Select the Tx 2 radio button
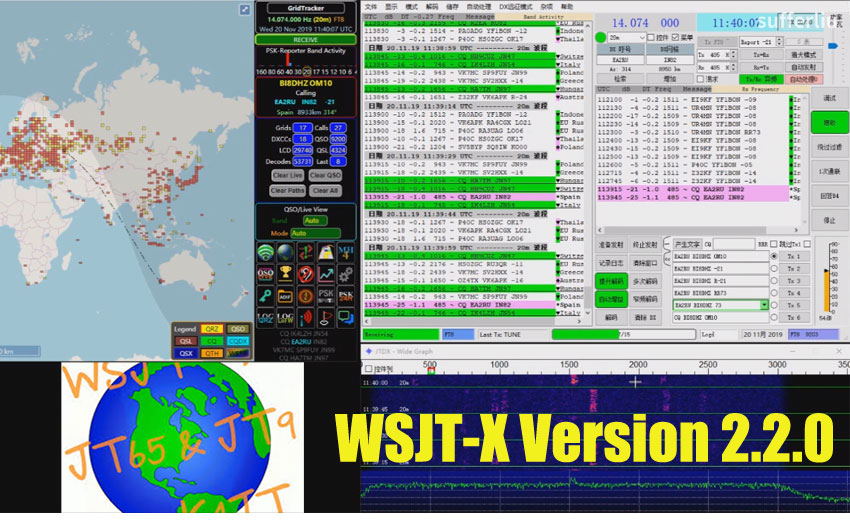This screenshot has width=850, height=525. [774, 268]
